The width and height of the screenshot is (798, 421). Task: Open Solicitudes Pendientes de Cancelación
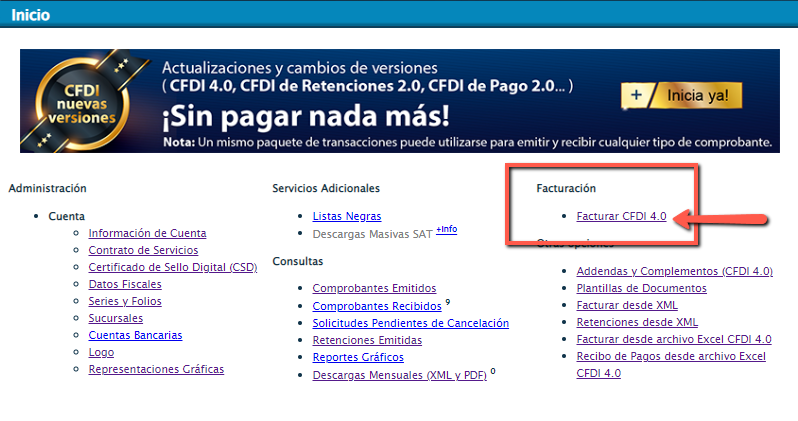[410, 323]
